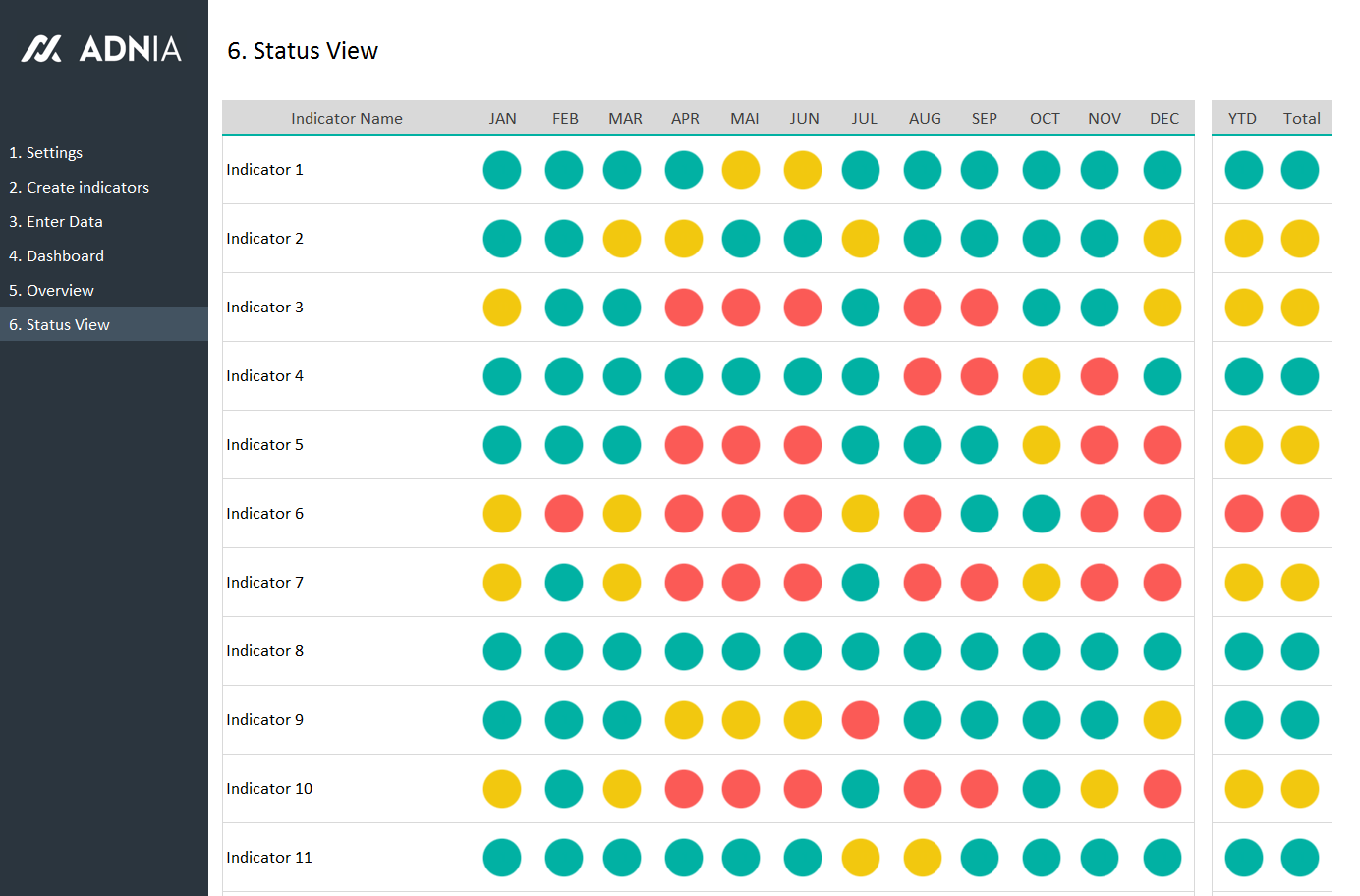This screenshot has width=1360, height=896.
Task: Select the Indicator 7 row label
Action: coord(265,583)
